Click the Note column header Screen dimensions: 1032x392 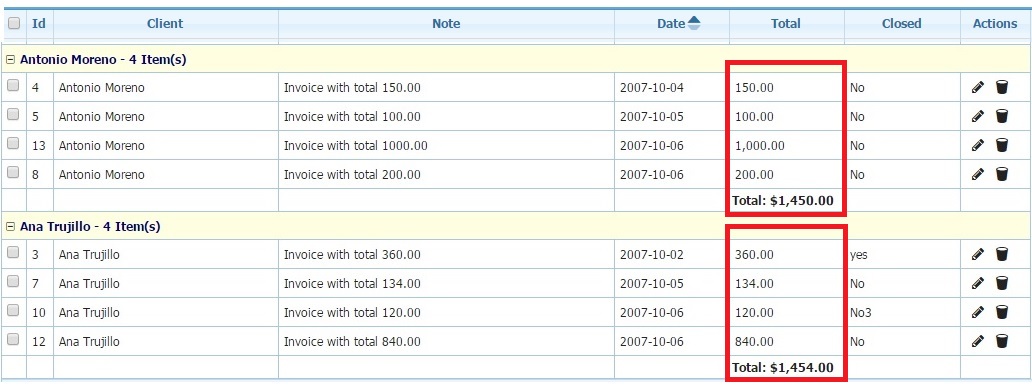point(446,24)
